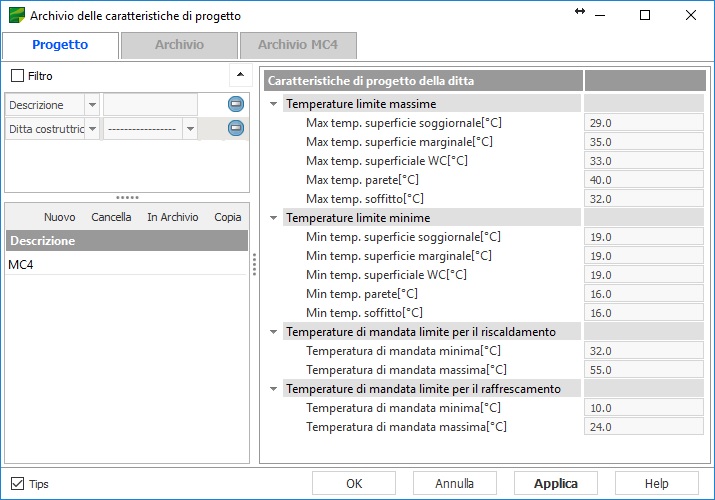Edit Min temp. superficiale WC value 19.0
The height and width of the screenshot is (500, 715).
[x=643, y=275]
